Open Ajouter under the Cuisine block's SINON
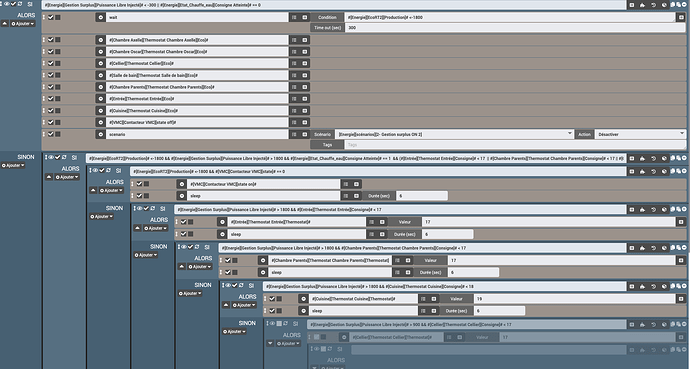 click(x=235, y=332)
